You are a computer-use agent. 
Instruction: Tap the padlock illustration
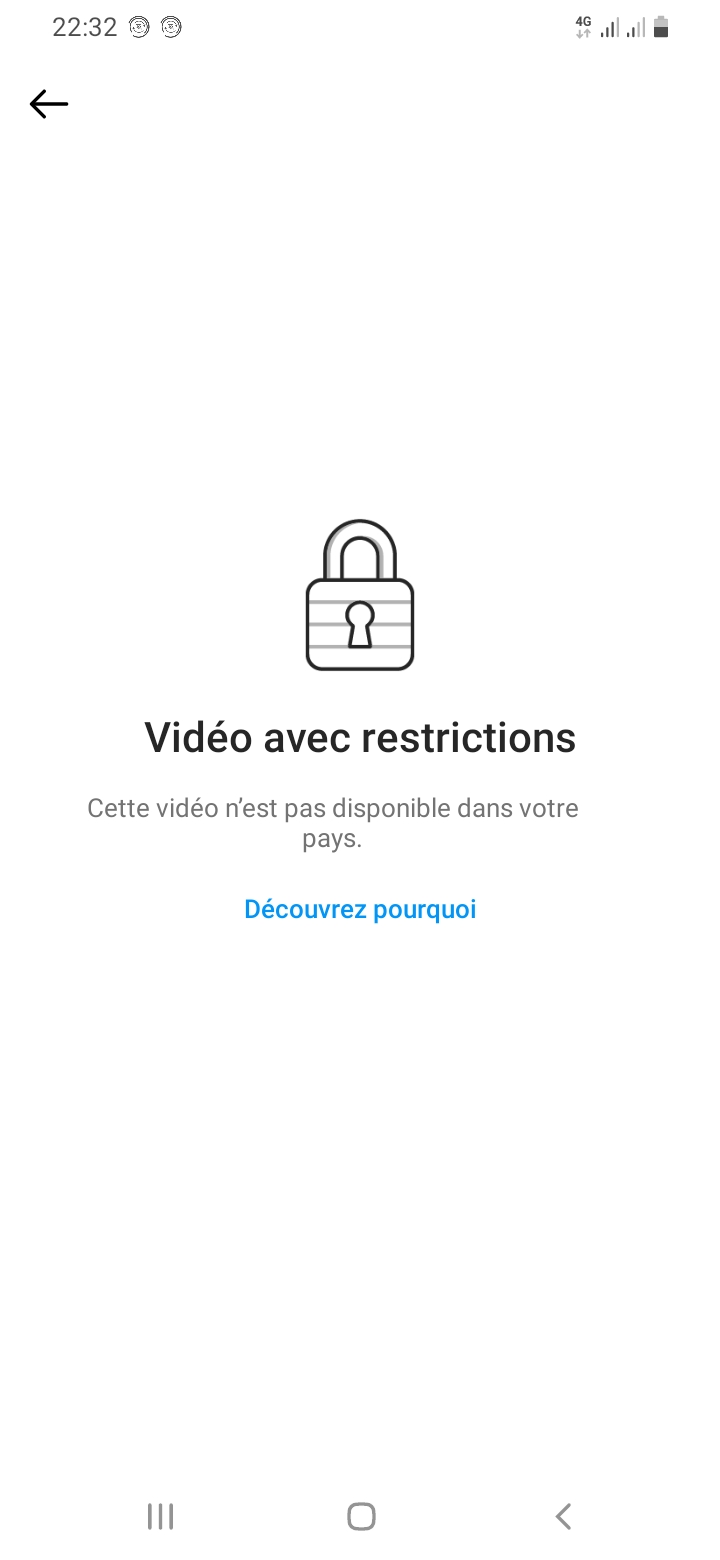coord(360,595)
